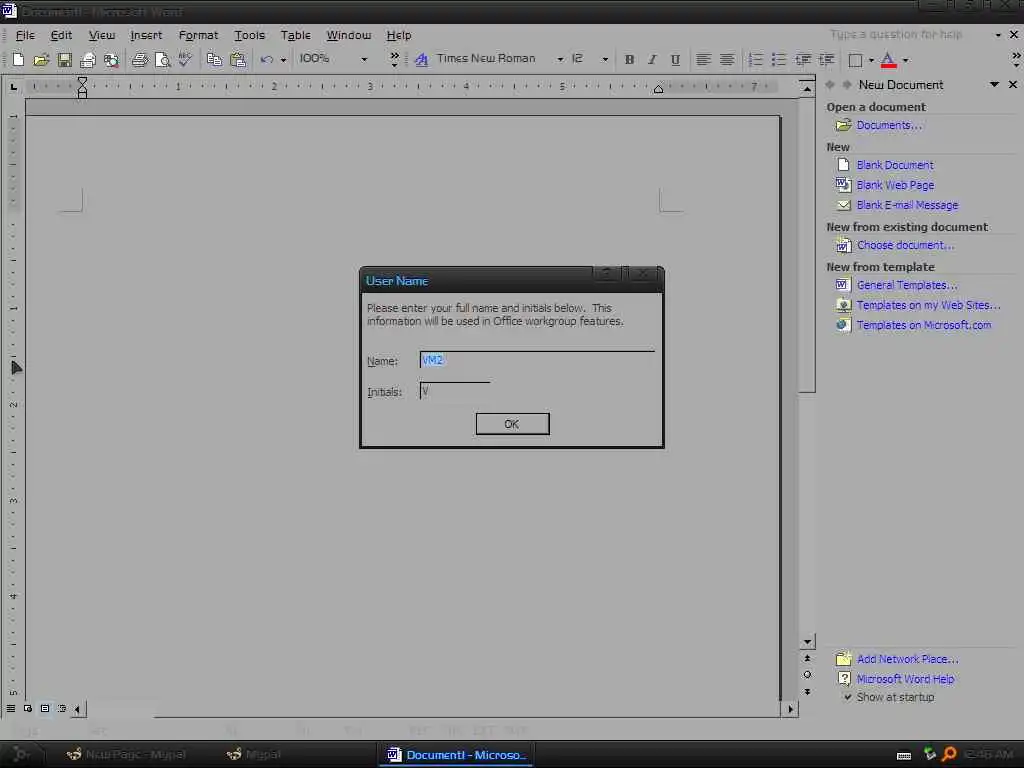Open the Zoom 100% dropdown
This screenshot has width=1024, height=768.
pos(364,59)
